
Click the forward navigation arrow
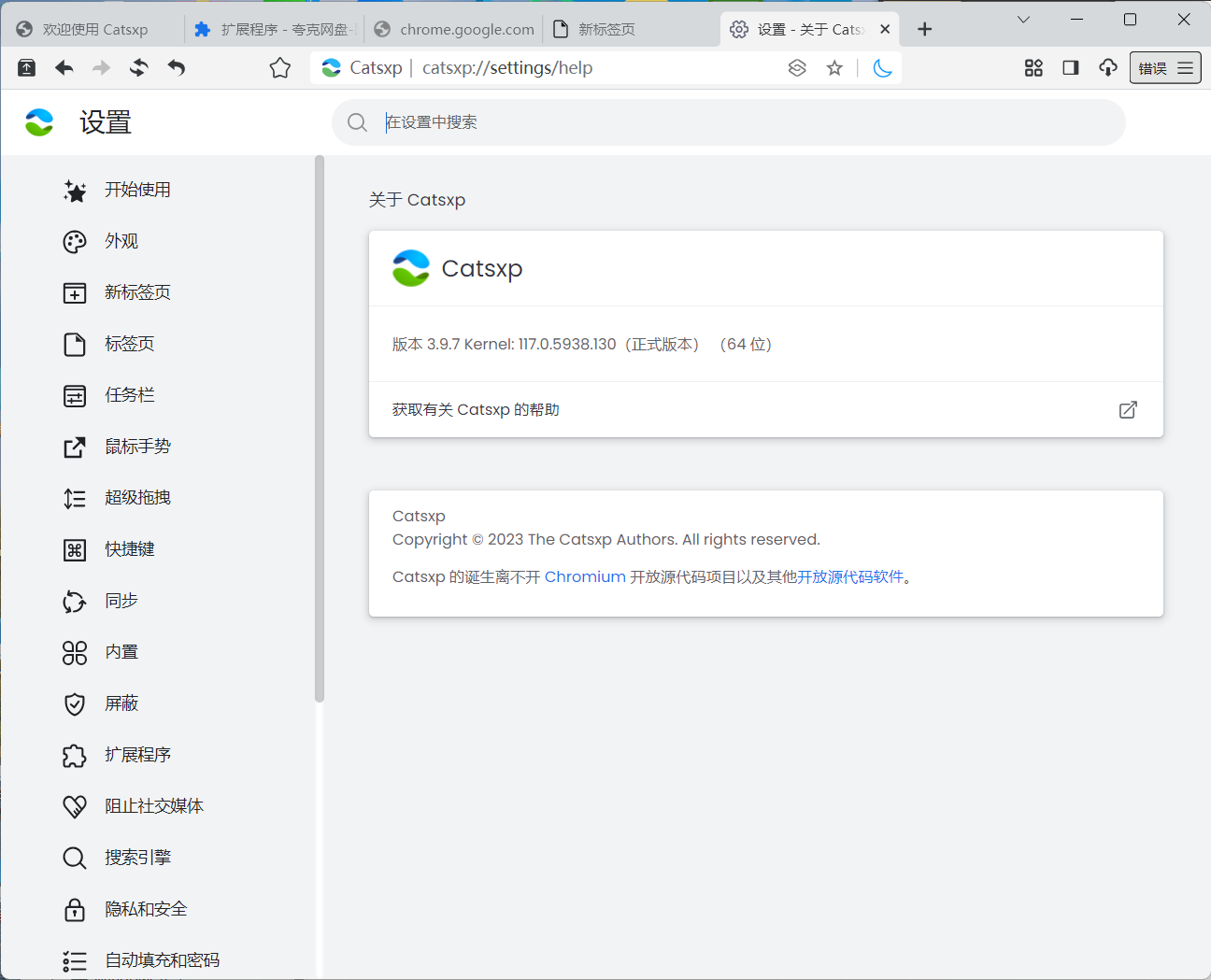[102, 67]
